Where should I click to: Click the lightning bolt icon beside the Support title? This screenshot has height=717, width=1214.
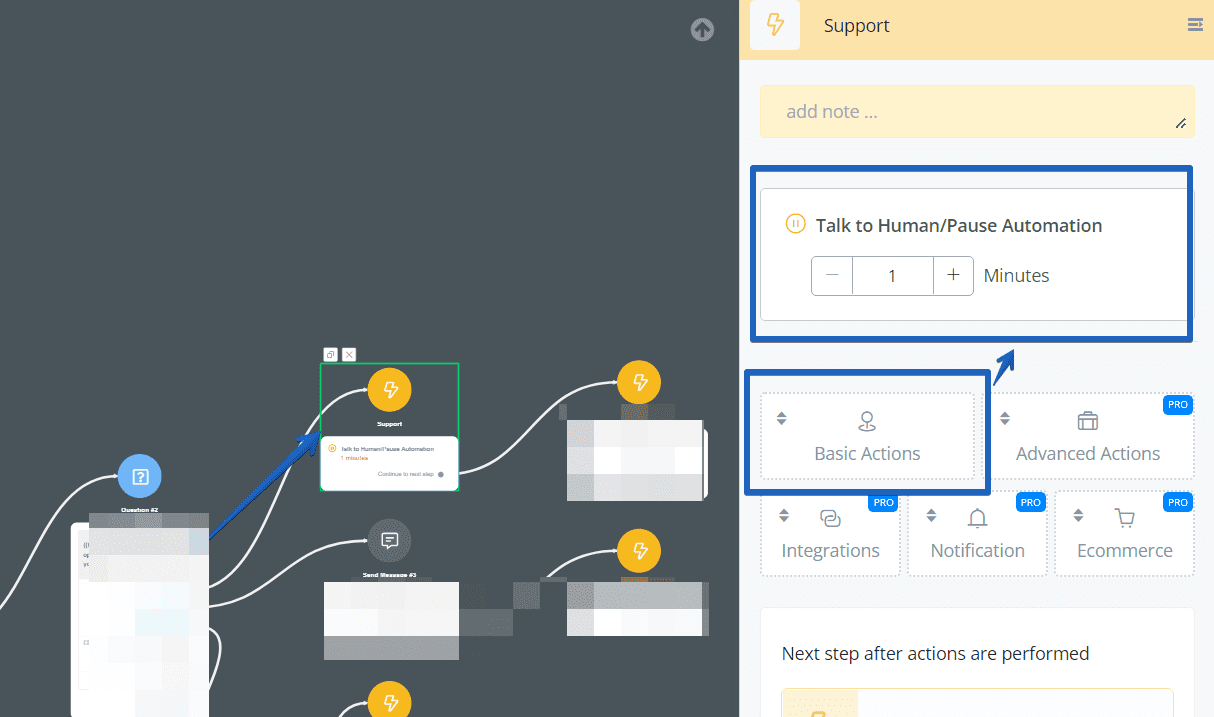pos(775,25)
